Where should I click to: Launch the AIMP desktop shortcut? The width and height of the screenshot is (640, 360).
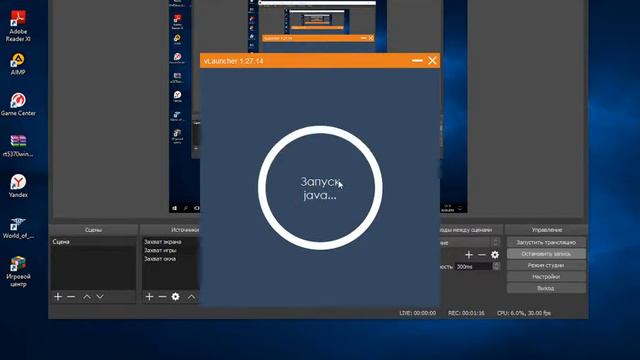click(x=18, y=64)
